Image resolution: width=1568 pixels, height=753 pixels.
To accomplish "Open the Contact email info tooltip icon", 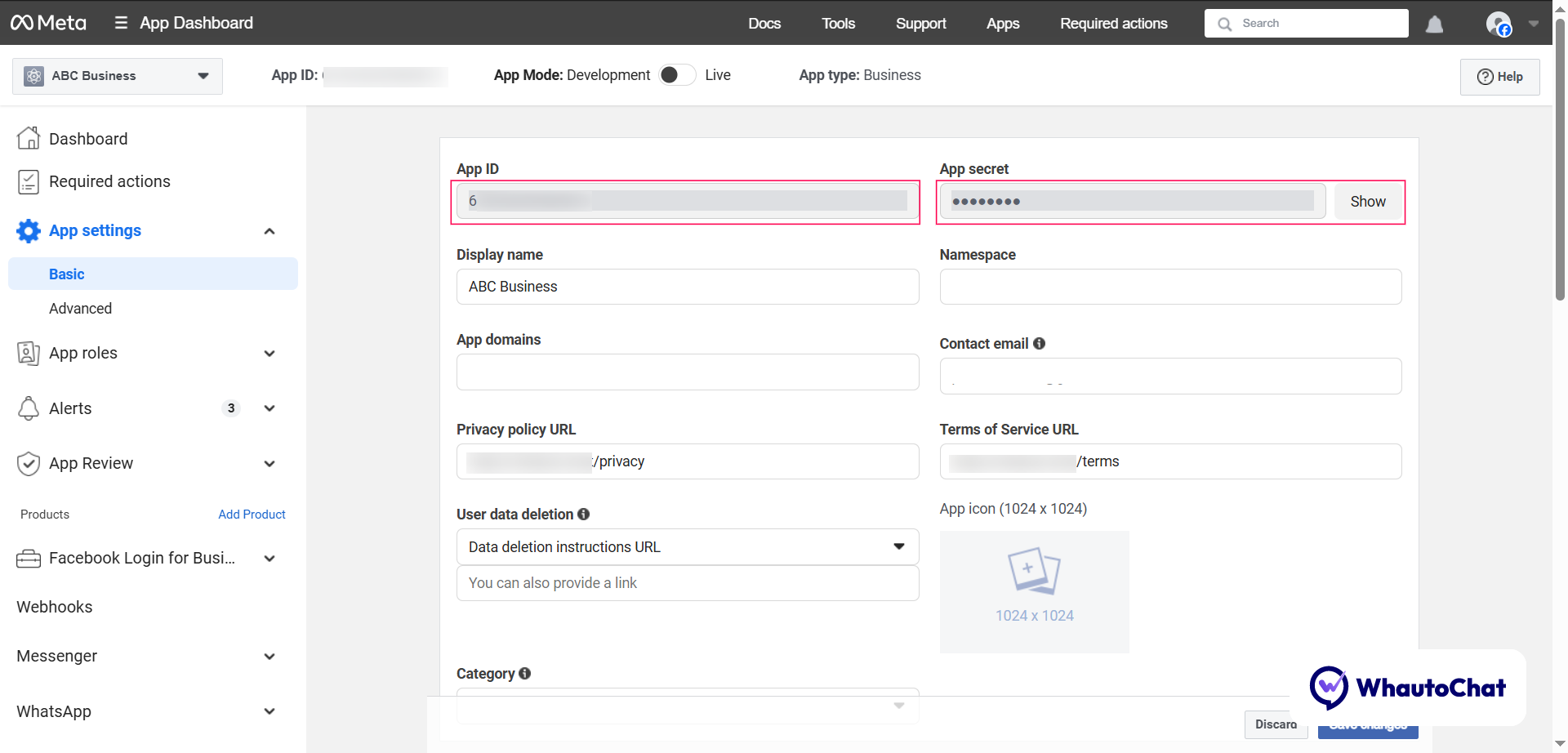I will point(1039,343).
